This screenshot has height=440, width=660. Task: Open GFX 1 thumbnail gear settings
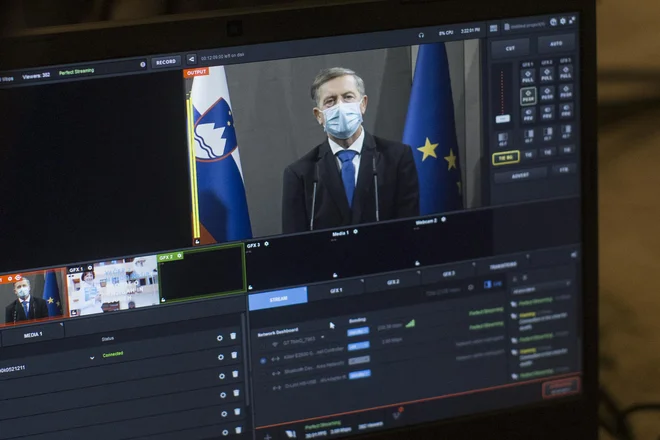(x=90, y=268)
